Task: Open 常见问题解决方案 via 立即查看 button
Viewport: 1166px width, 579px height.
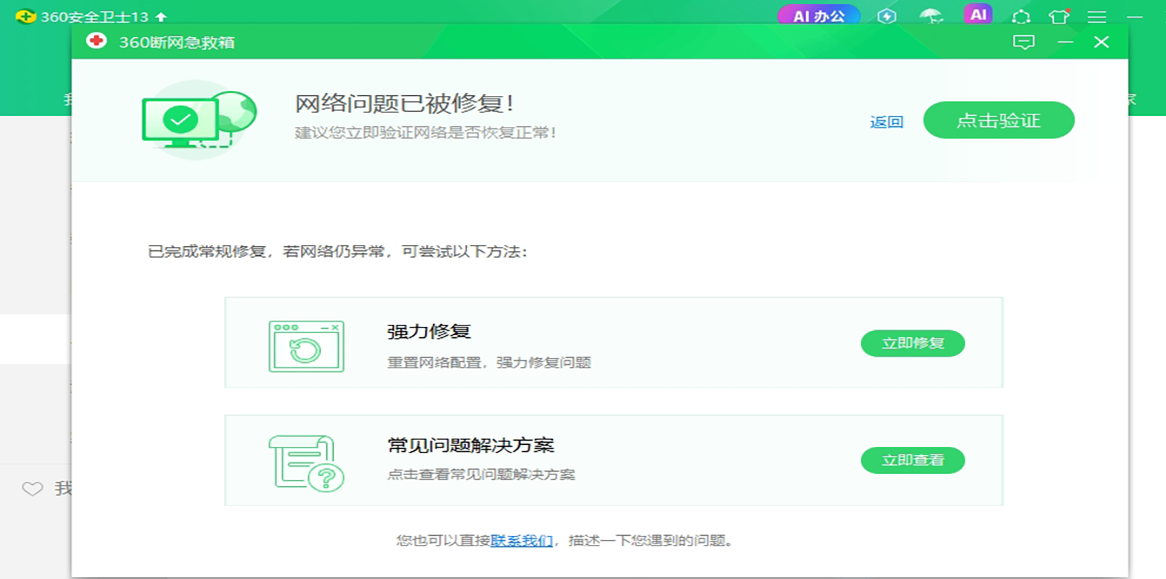Action: pos(912,460)
